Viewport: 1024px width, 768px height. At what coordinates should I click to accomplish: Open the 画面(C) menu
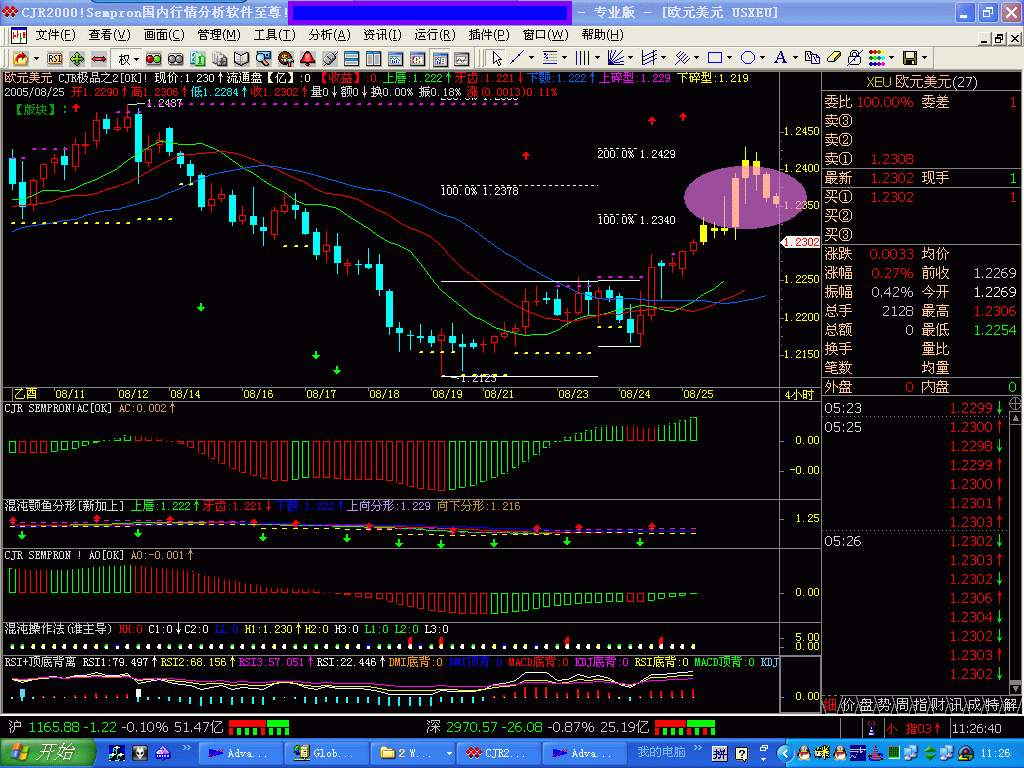[x=164, y=35]
